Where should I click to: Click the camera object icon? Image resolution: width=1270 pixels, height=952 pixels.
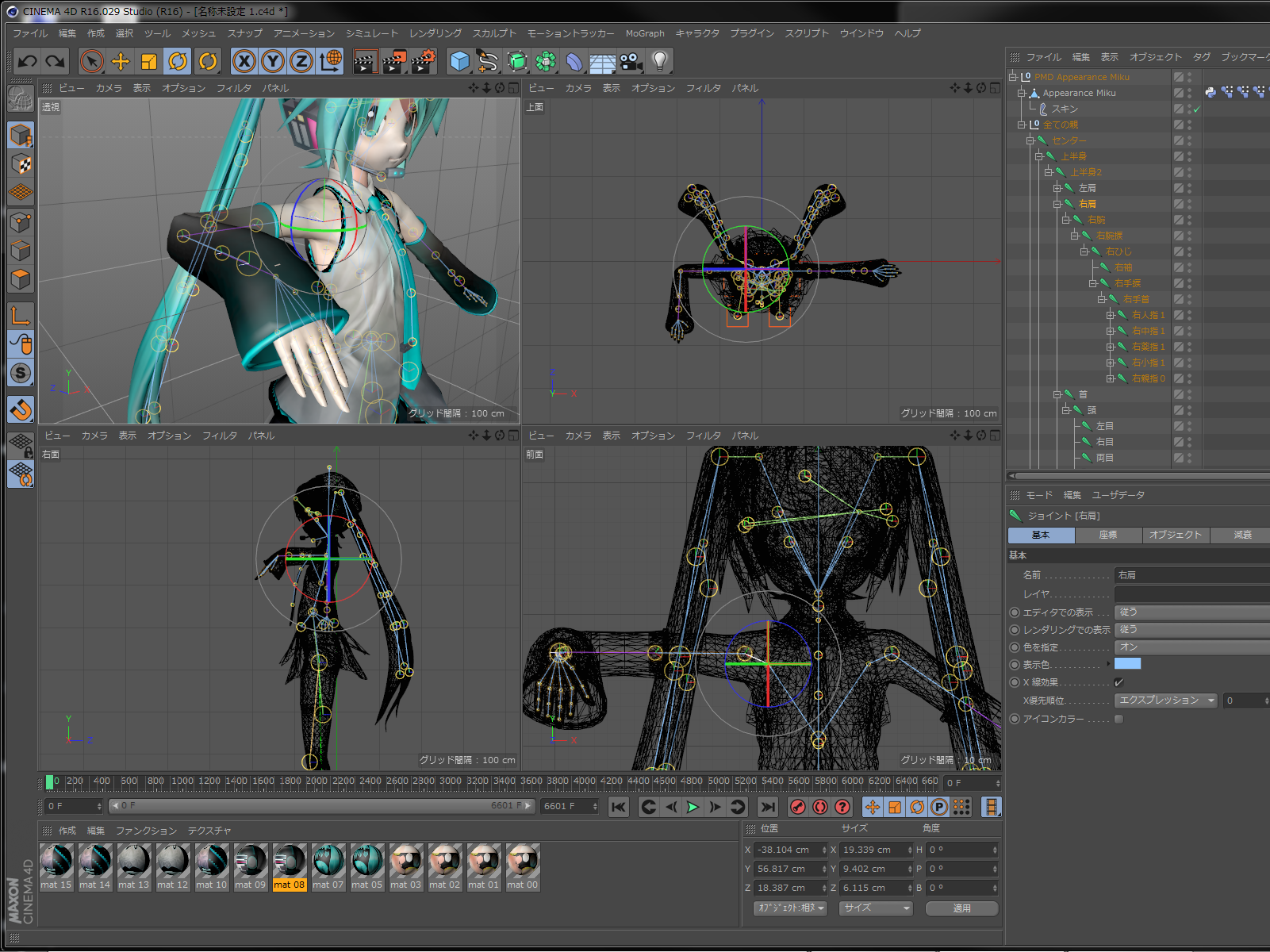coord(631,61)
